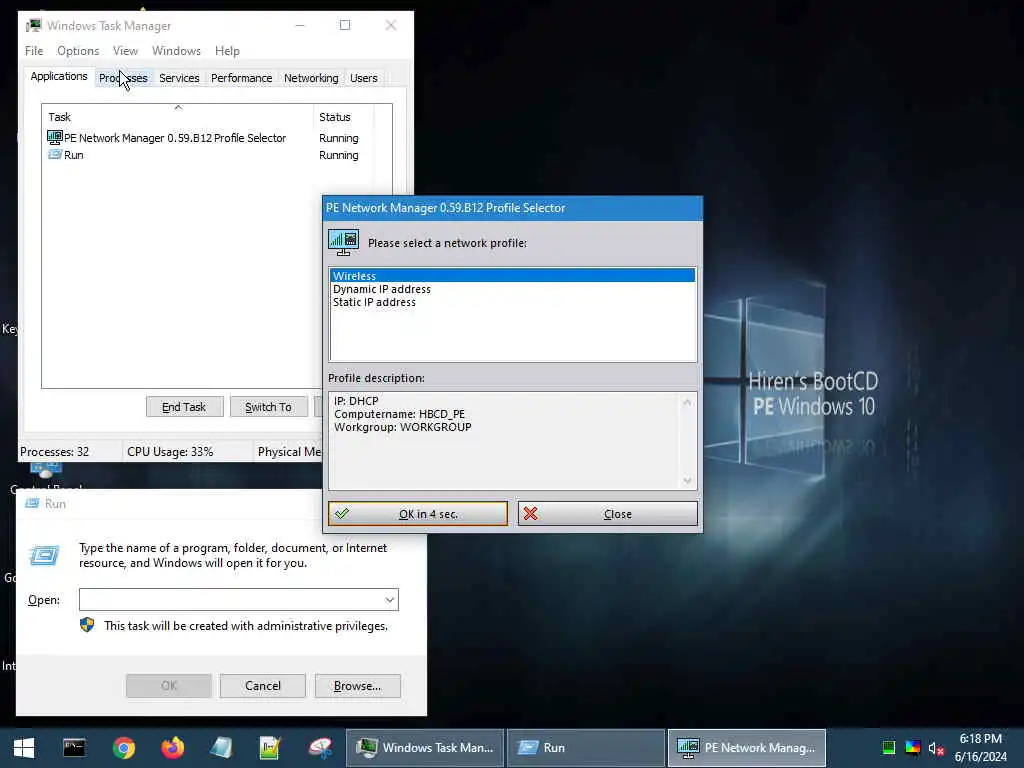Viewport: 1024px width, 768px height.
Task: Sort task list by Task column header
Action: (178, 117)
